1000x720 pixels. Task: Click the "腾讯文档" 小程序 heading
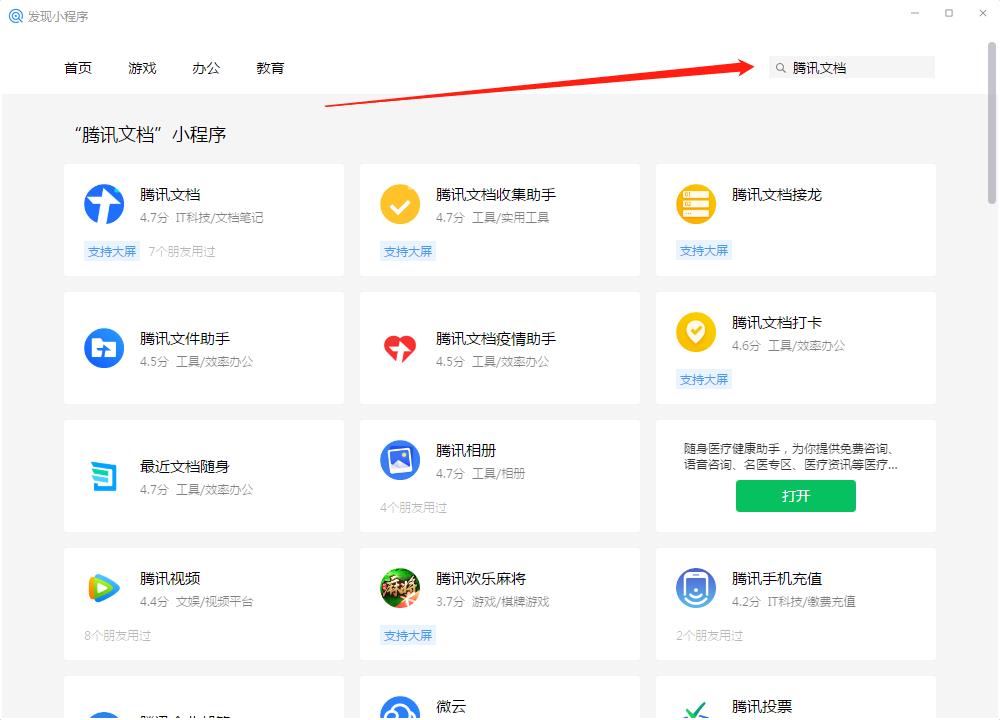[151, 135]
